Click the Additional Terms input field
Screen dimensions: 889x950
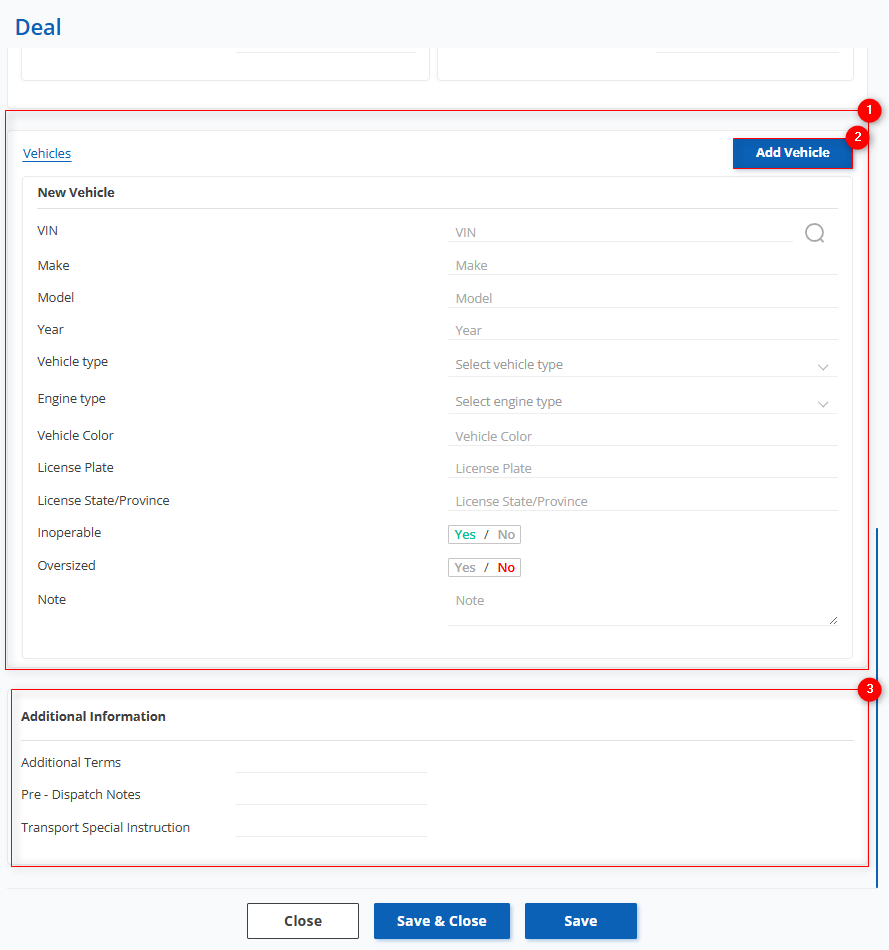[331, 762]
